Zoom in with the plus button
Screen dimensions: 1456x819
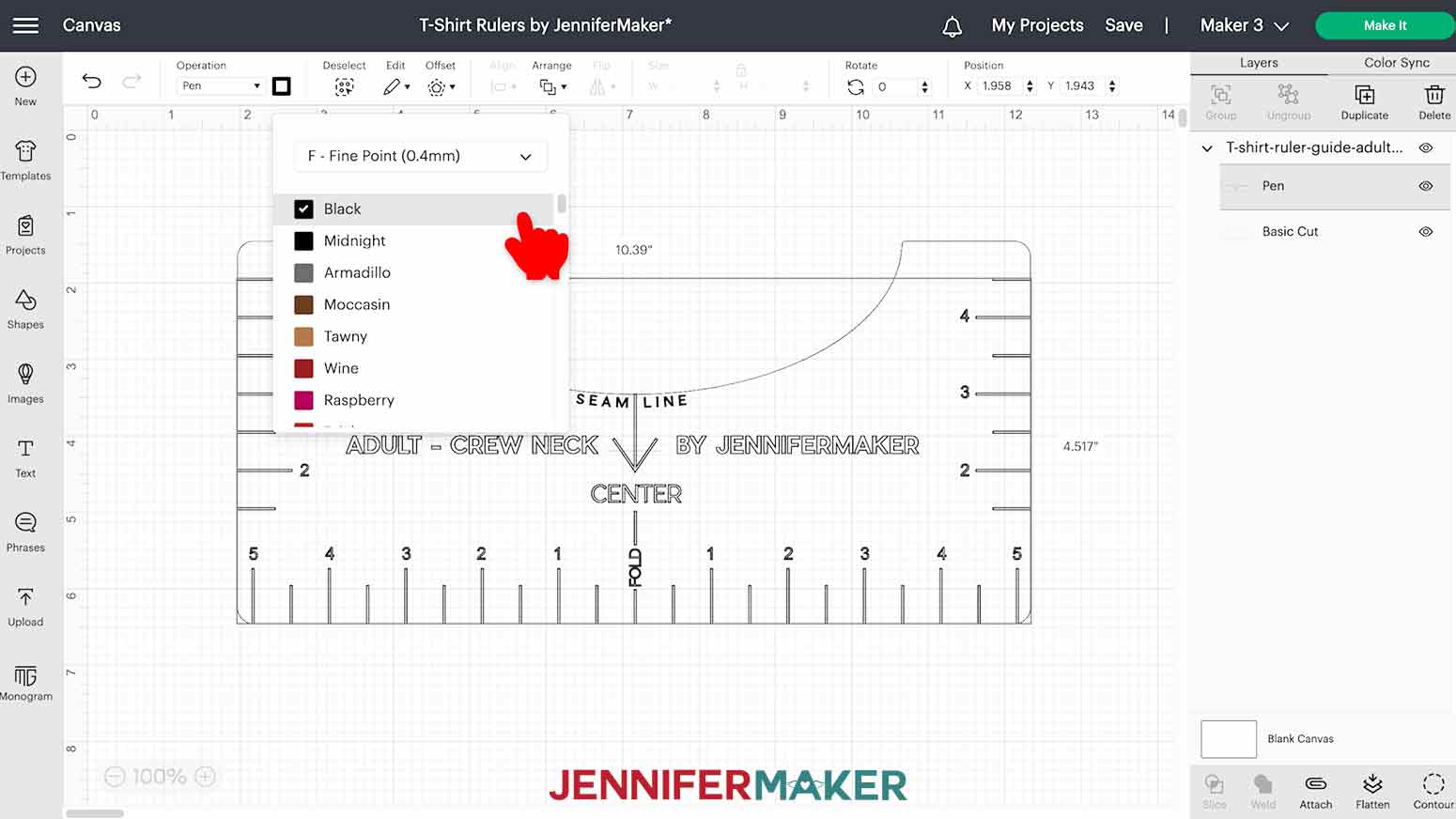coord(206,777)
